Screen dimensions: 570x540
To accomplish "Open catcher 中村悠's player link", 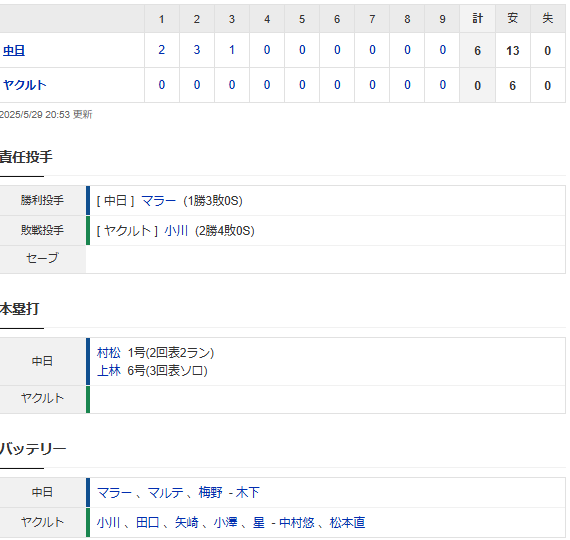I will (x=297, y=523).
